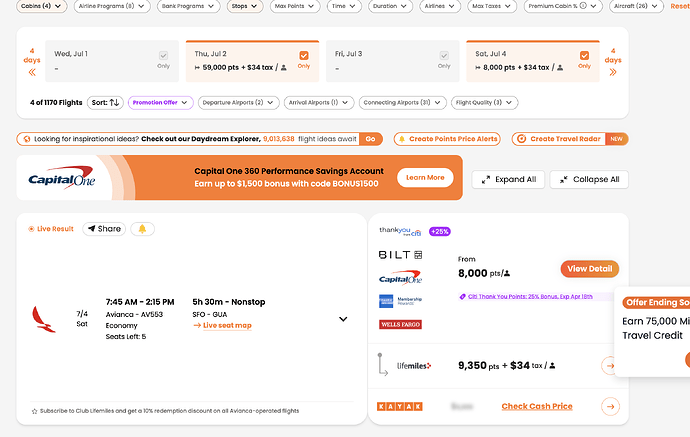Open the Time filter dropdown
690x437 pixels.
pos(344,6)
